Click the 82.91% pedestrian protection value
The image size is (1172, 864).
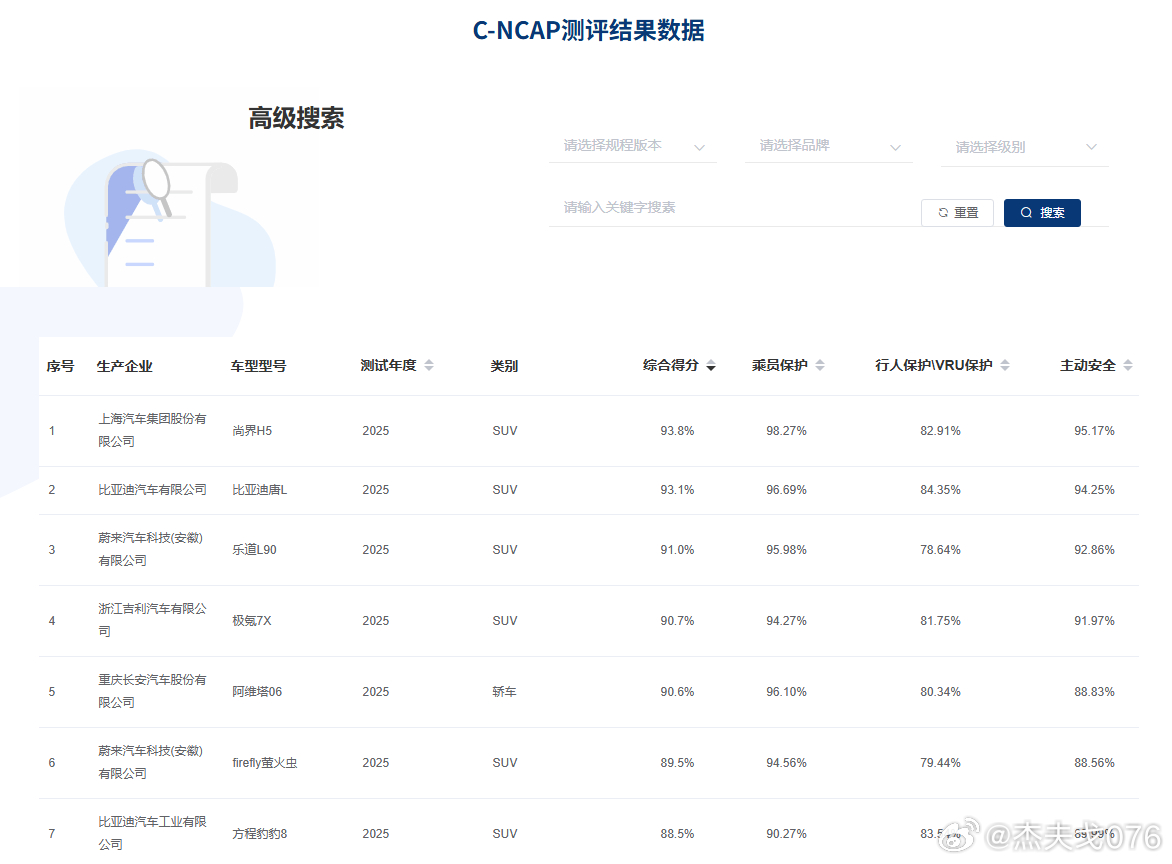click(x=940, y=431)
